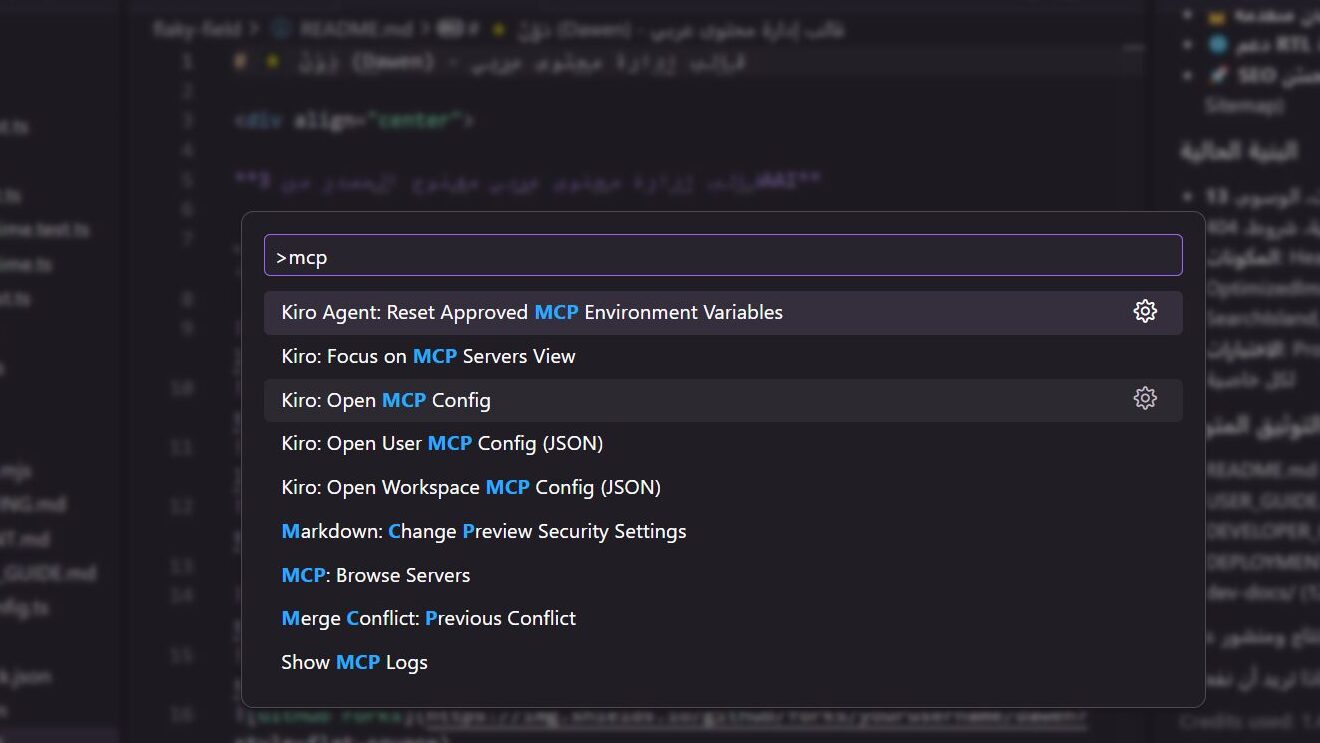Screen dimensions: 1320x743
Task: Run the Kiro Agent: Reset Approved MCP Environment Variables command
Action: [530, 311]
